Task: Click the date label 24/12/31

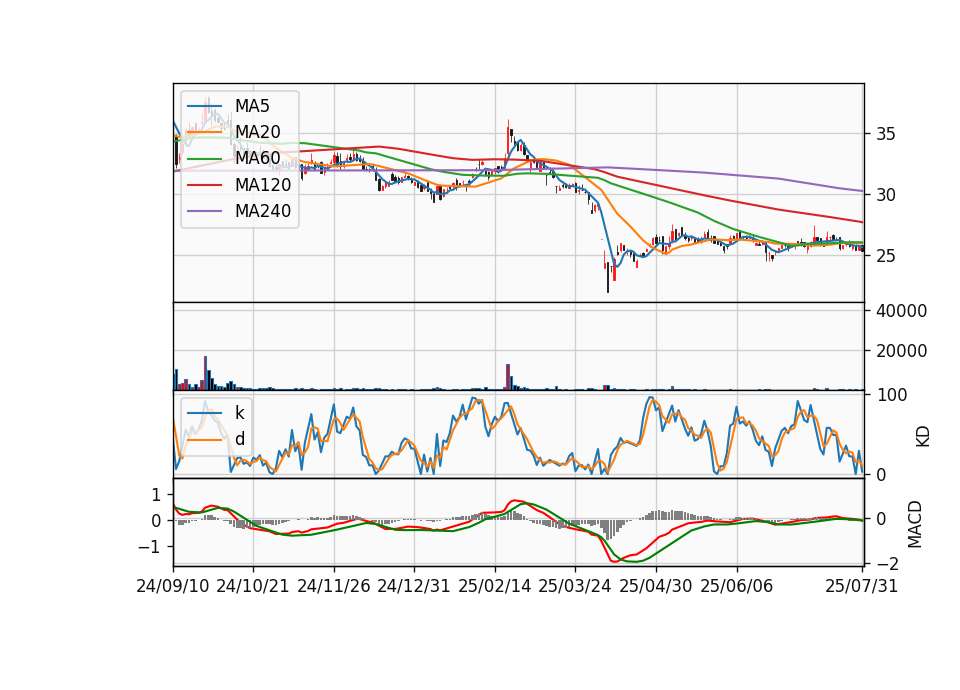Action: coord(414,586)
